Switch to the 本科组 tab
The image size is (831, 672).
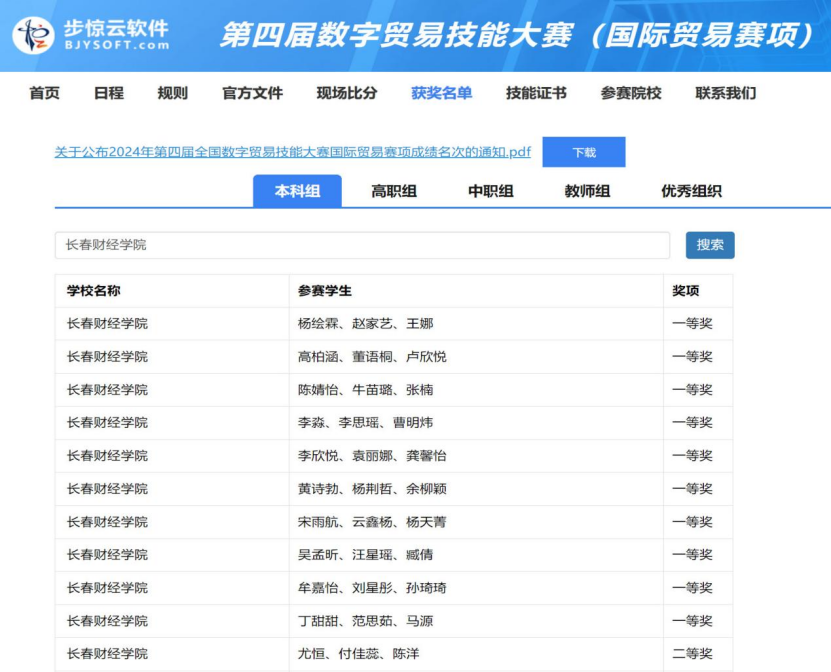[297, 191]
